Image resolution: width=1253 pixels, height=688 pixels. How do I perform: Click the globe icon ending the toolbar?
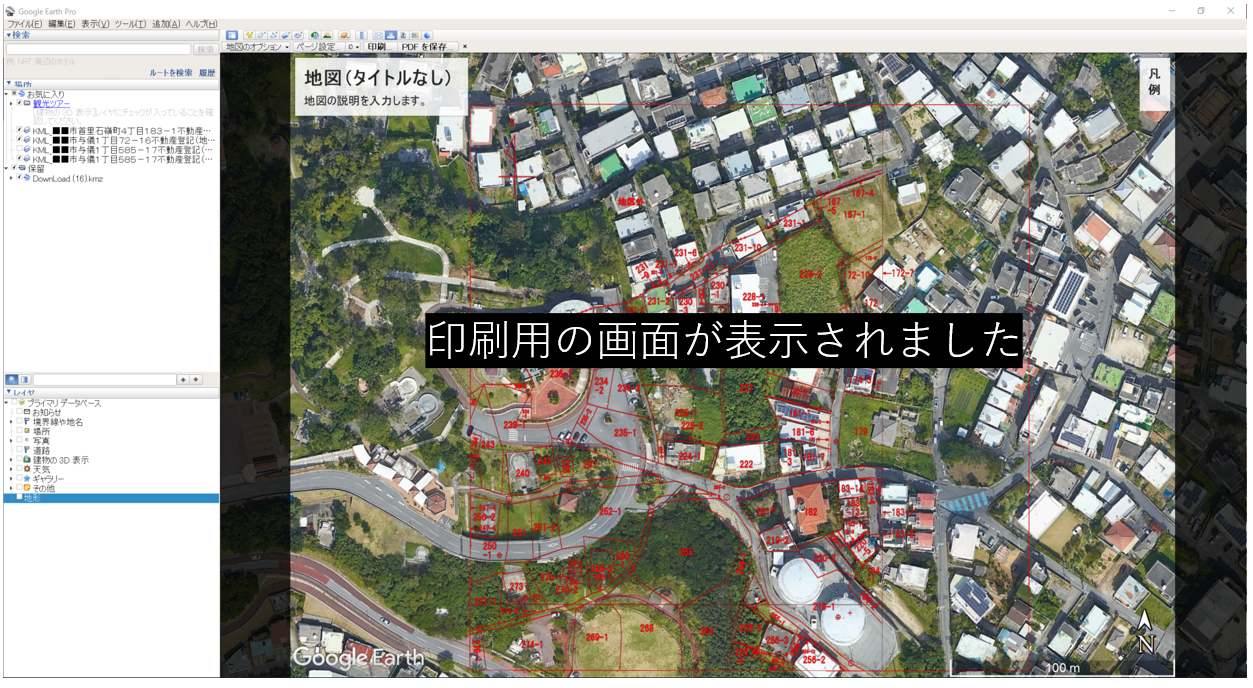[x=427, y=35]
